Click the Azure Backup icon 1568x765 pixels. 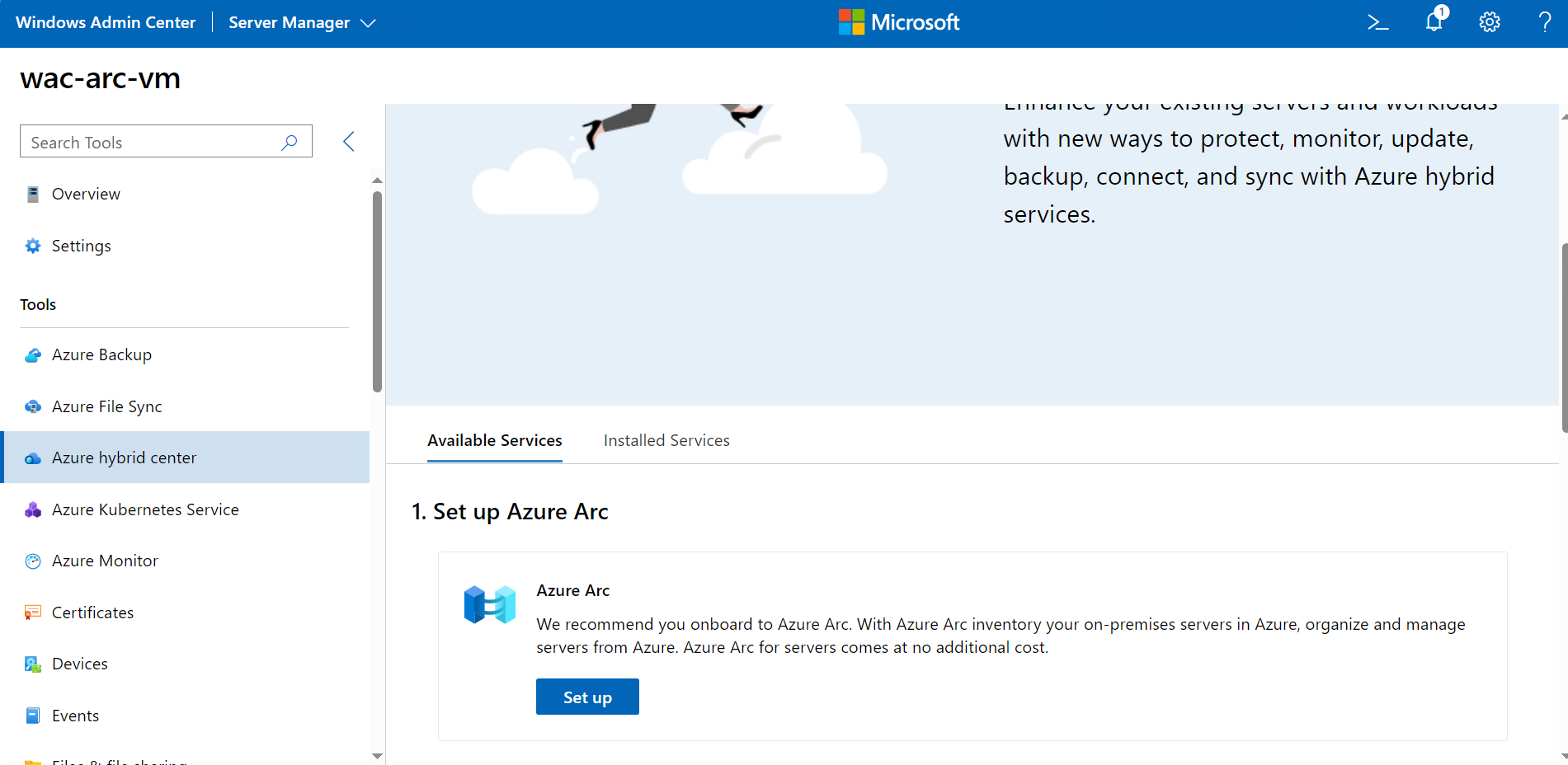coord(33,355)
